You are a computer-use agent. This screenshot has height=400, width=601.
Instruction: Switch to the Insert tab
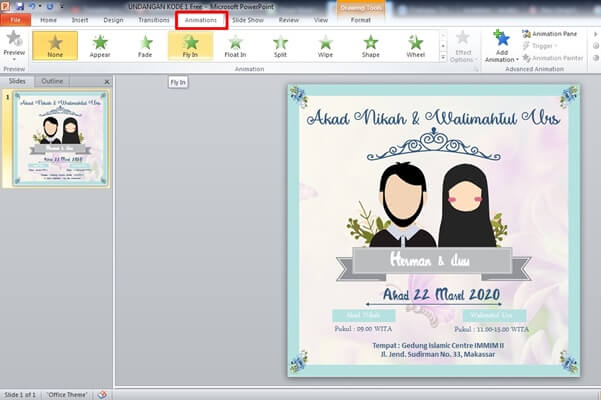[80, 20]
